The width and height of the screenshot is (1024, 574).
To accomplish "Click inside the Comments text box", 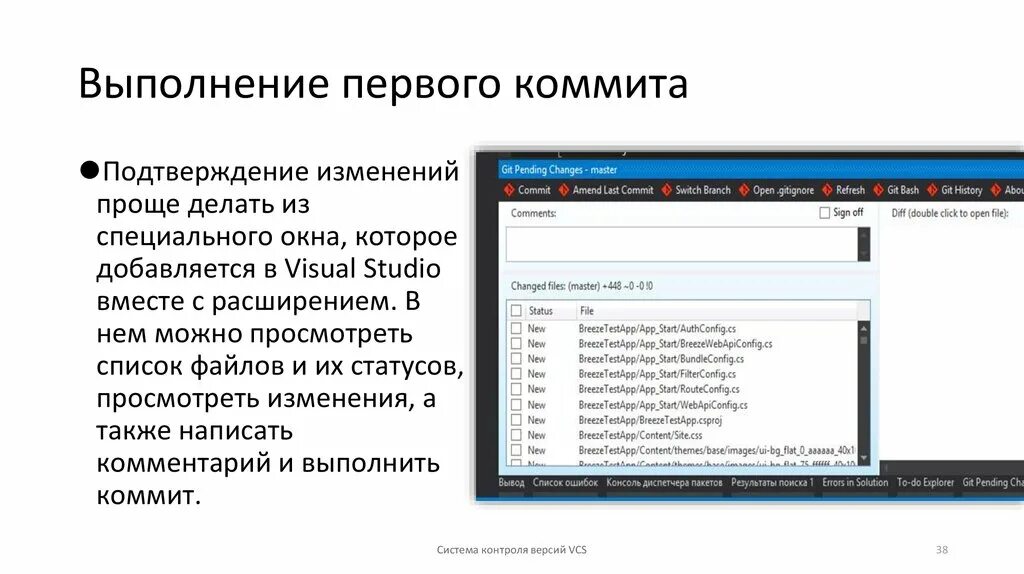I will (x=682, y=245).
